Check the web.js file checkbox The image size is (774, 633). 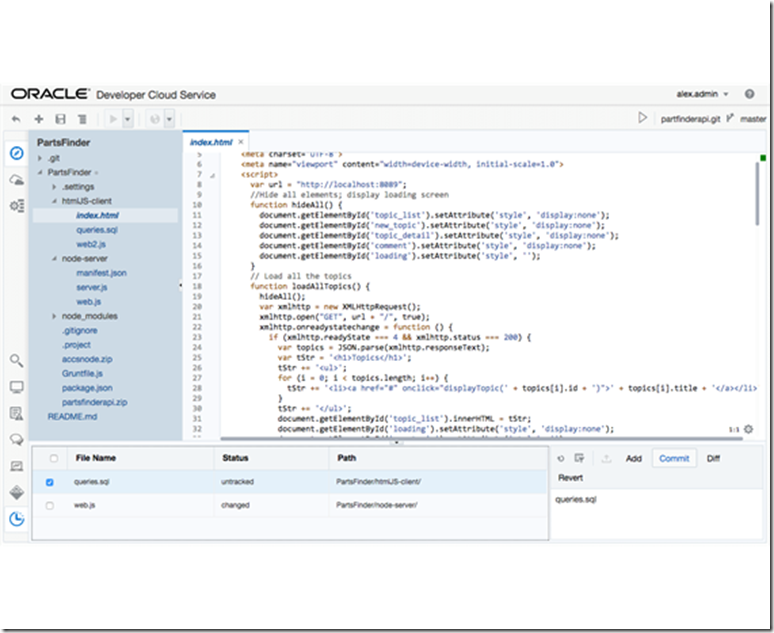coord(51,506)
